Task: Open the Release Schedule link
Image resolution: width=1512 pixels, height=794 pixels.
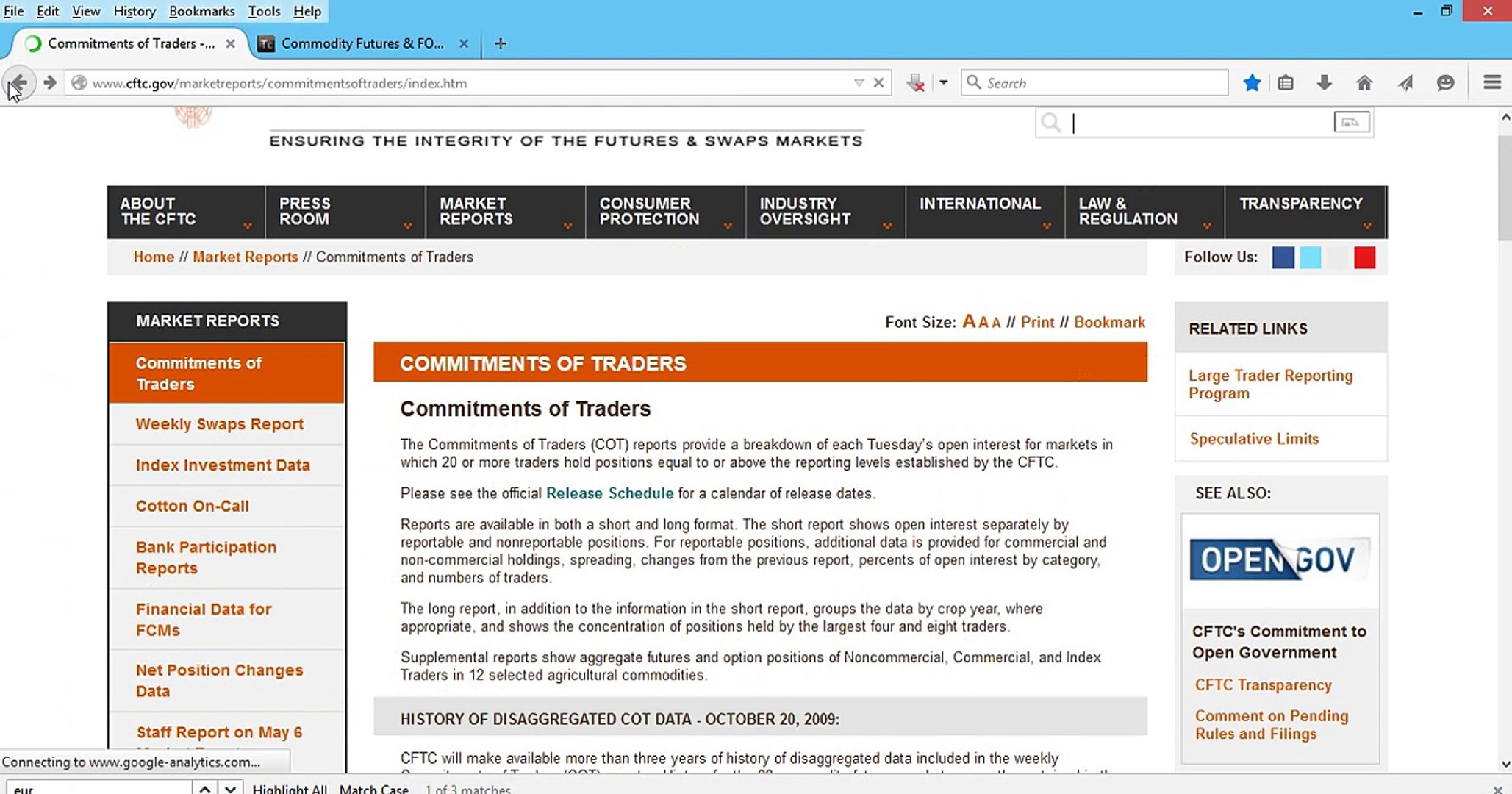Action: click(609, 493)
